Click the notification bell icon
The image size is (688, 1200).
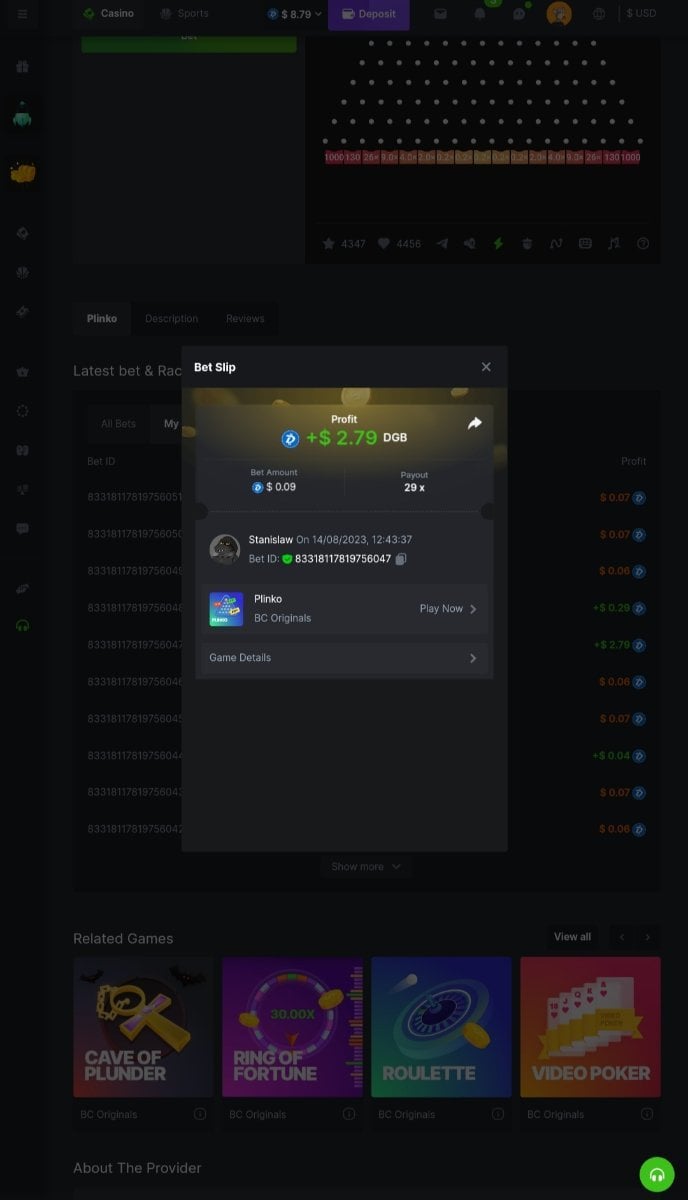click(479, 14)
